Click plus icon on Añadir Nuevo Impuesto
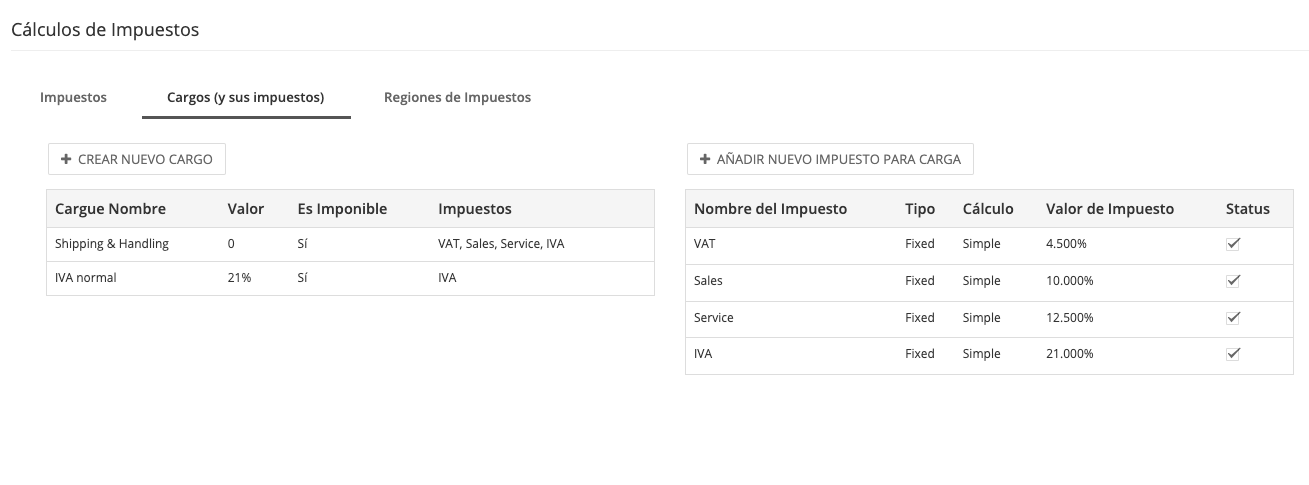This screenshot has width=1309, height=485. coord(705,159)
